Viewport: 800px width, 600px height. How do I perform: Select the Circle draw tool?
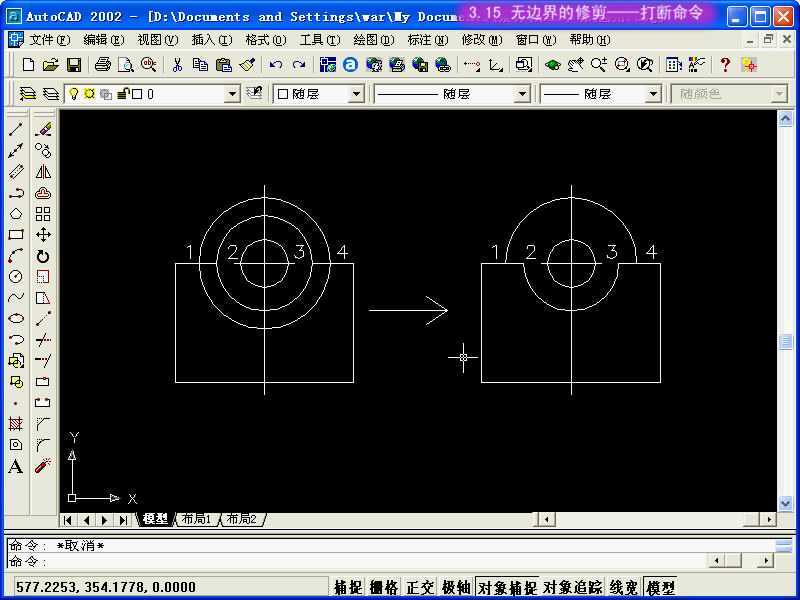point(16,277)
